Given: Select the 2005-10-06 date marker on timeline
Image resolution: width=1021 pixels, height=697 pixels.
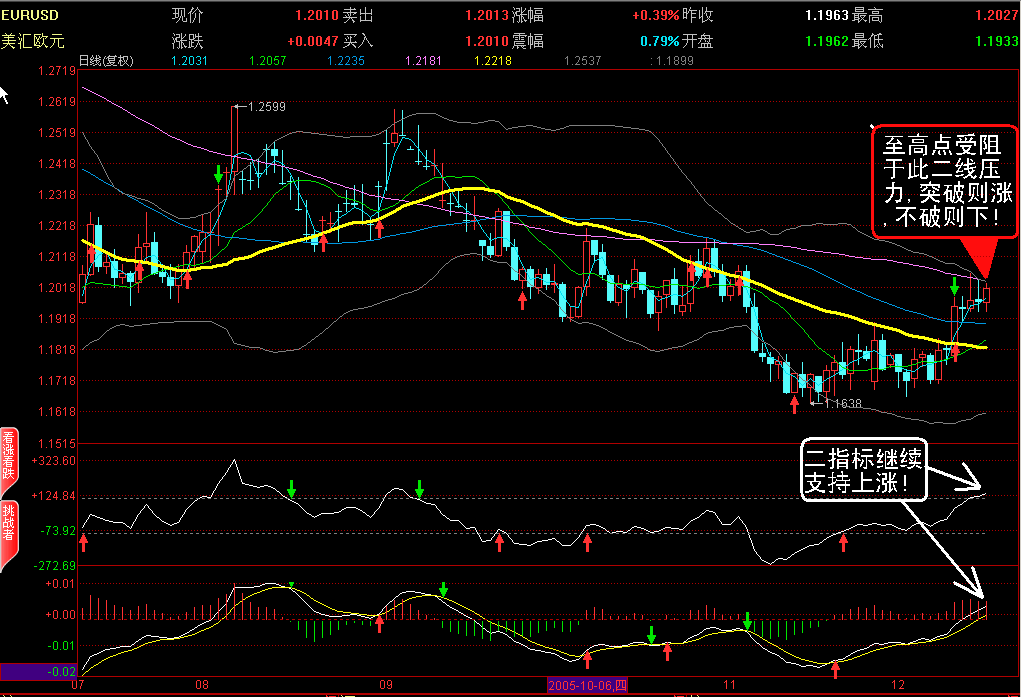Looking at the screenshot, I should pos(587,685).
